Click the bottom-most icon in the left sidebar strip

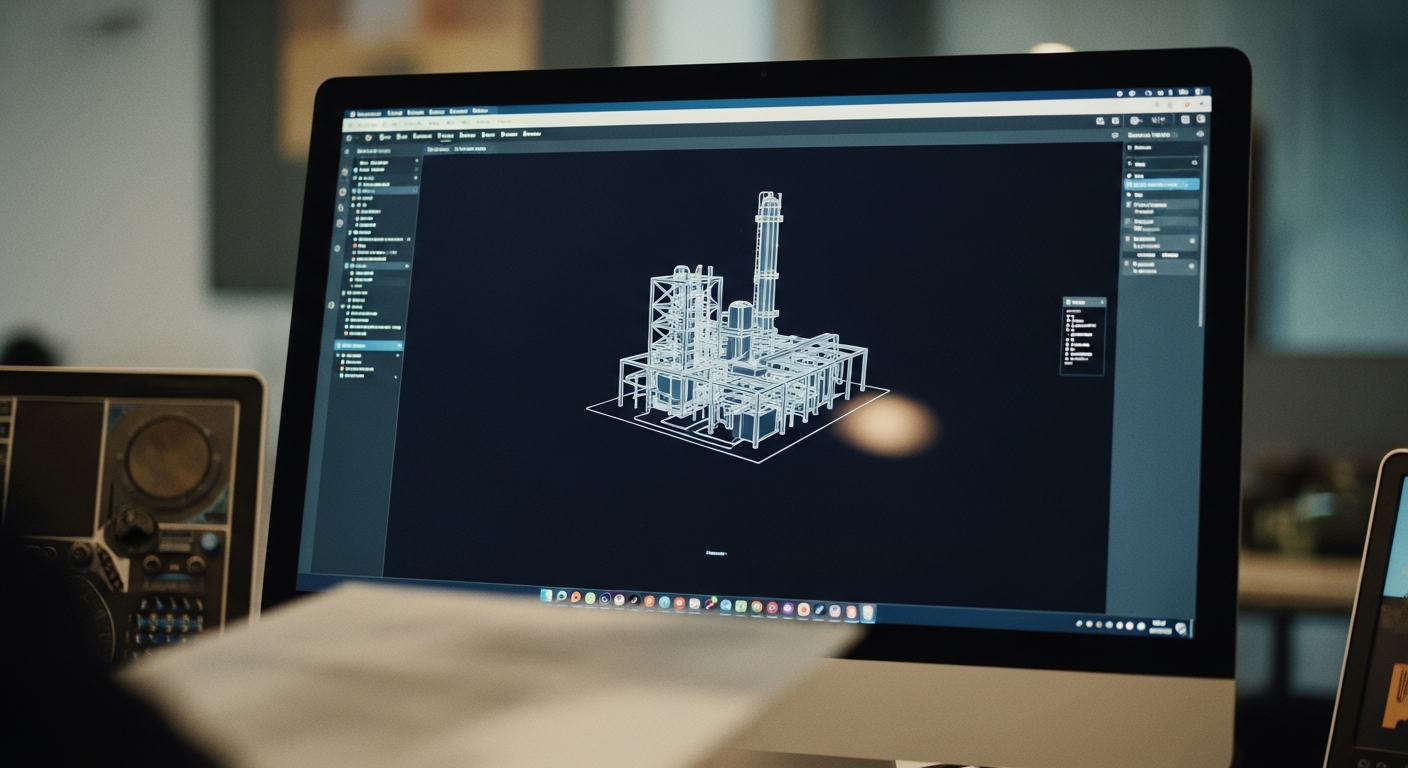tap(332, 305)
